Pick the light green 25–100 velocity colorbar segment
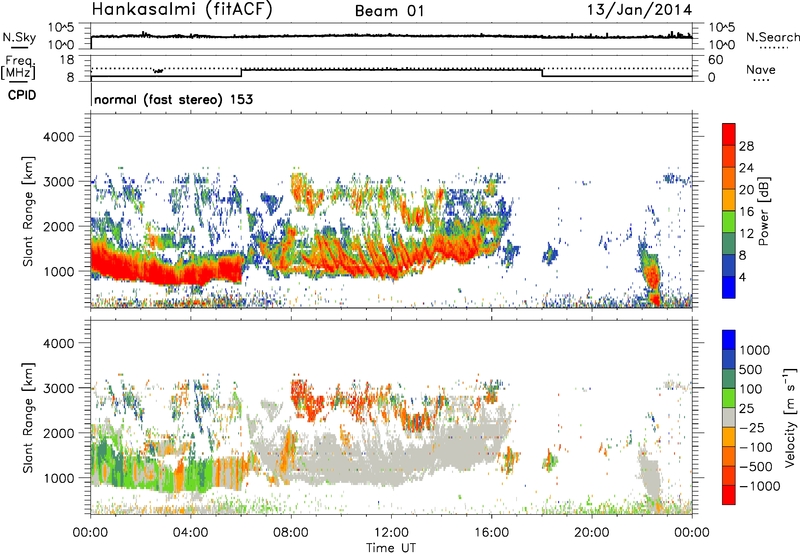 pos(729,398)
